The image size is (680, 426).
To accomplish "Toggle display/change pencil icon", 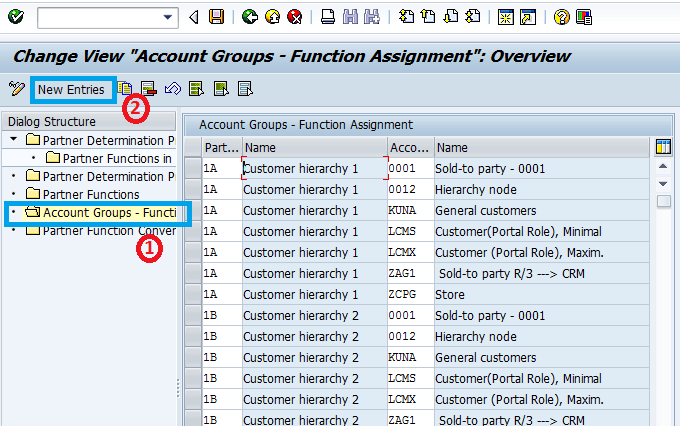I will (x=17, y=89).
